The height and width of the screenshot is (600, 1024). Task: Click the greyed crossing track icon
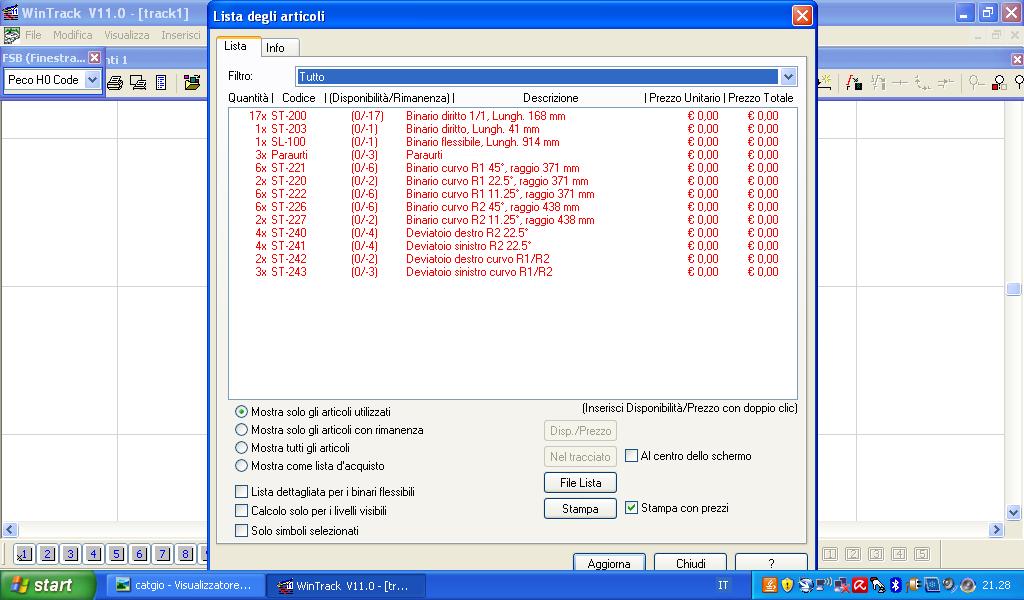point(900,82)
